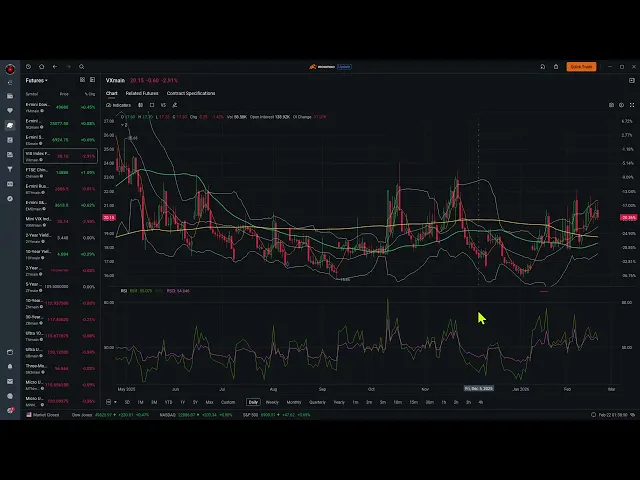Open the VS compare tool
The image size is (640, 480).
click(163, 105)
